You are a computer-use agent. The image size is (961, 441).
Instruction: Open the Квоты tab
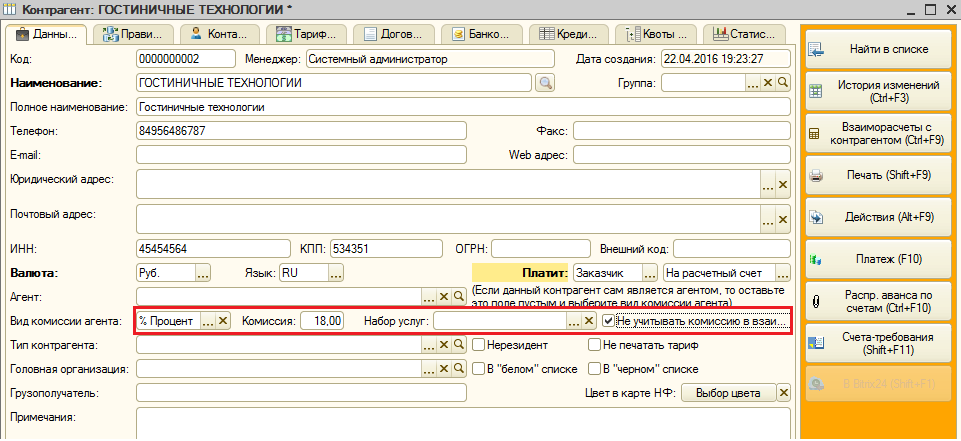click(656, 34)
